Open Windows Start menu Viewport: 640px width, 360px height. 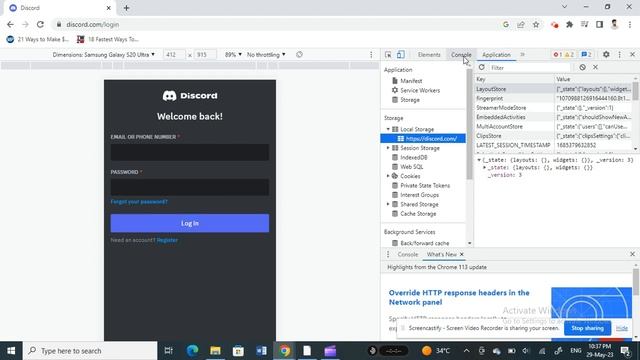11,351
